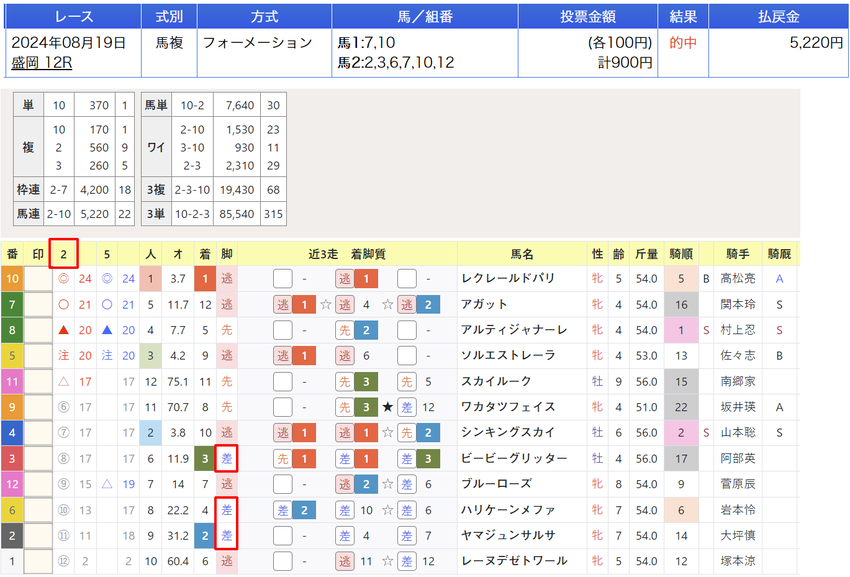850x577 pixels.
Task: Click the red 注 mark for ソルエストレーラ
Action: click(x=63, y=355)
